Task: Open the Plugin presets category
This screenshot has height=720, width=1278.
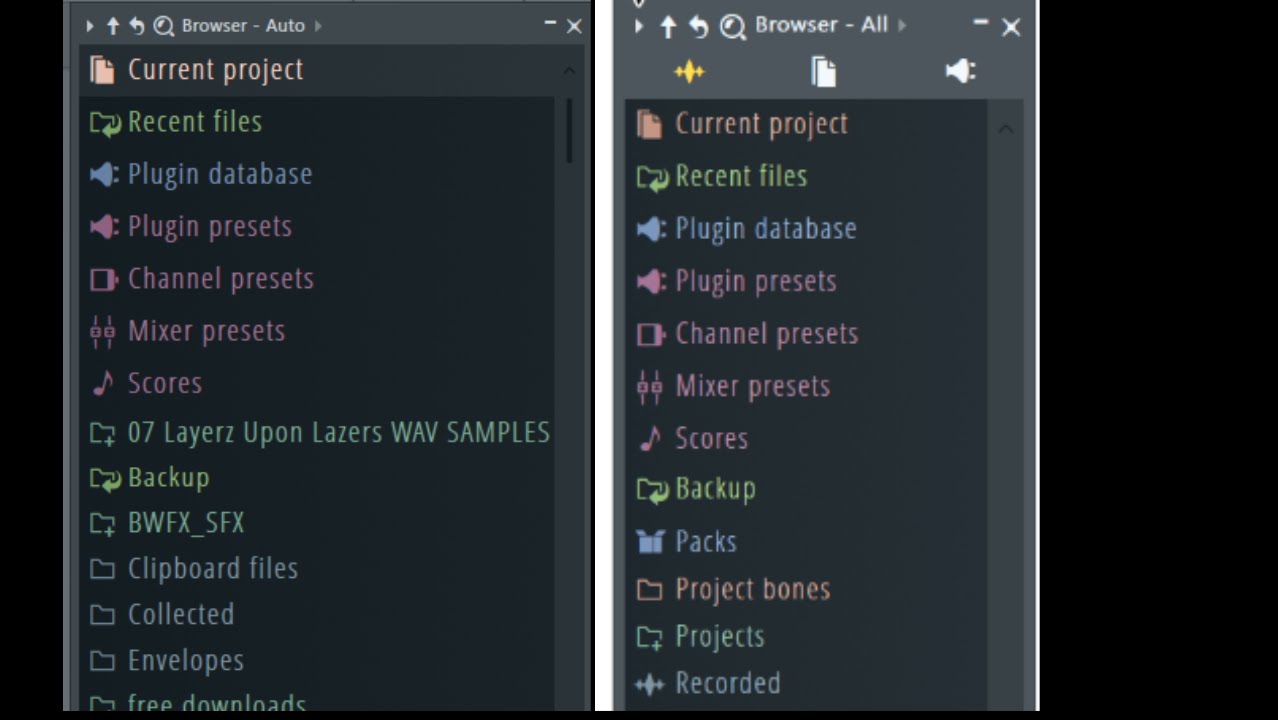Action: click(x=210, y=226)
